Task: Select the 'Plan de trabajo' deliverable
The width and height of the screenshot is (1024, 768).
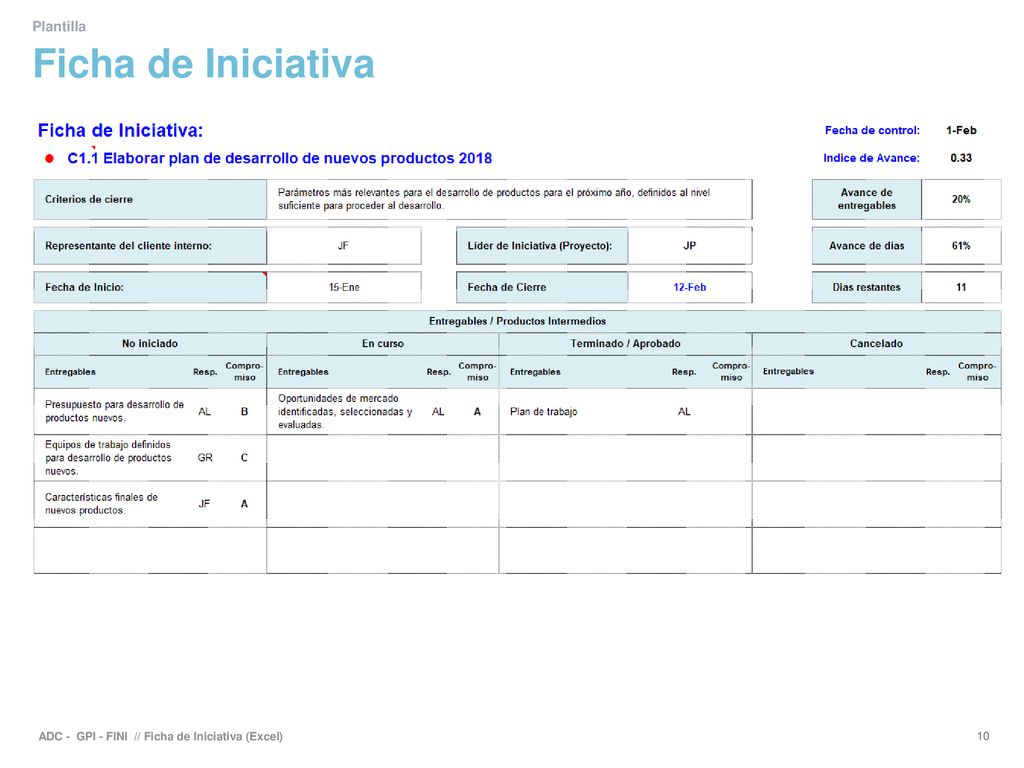Action: [x=543, y=412]
